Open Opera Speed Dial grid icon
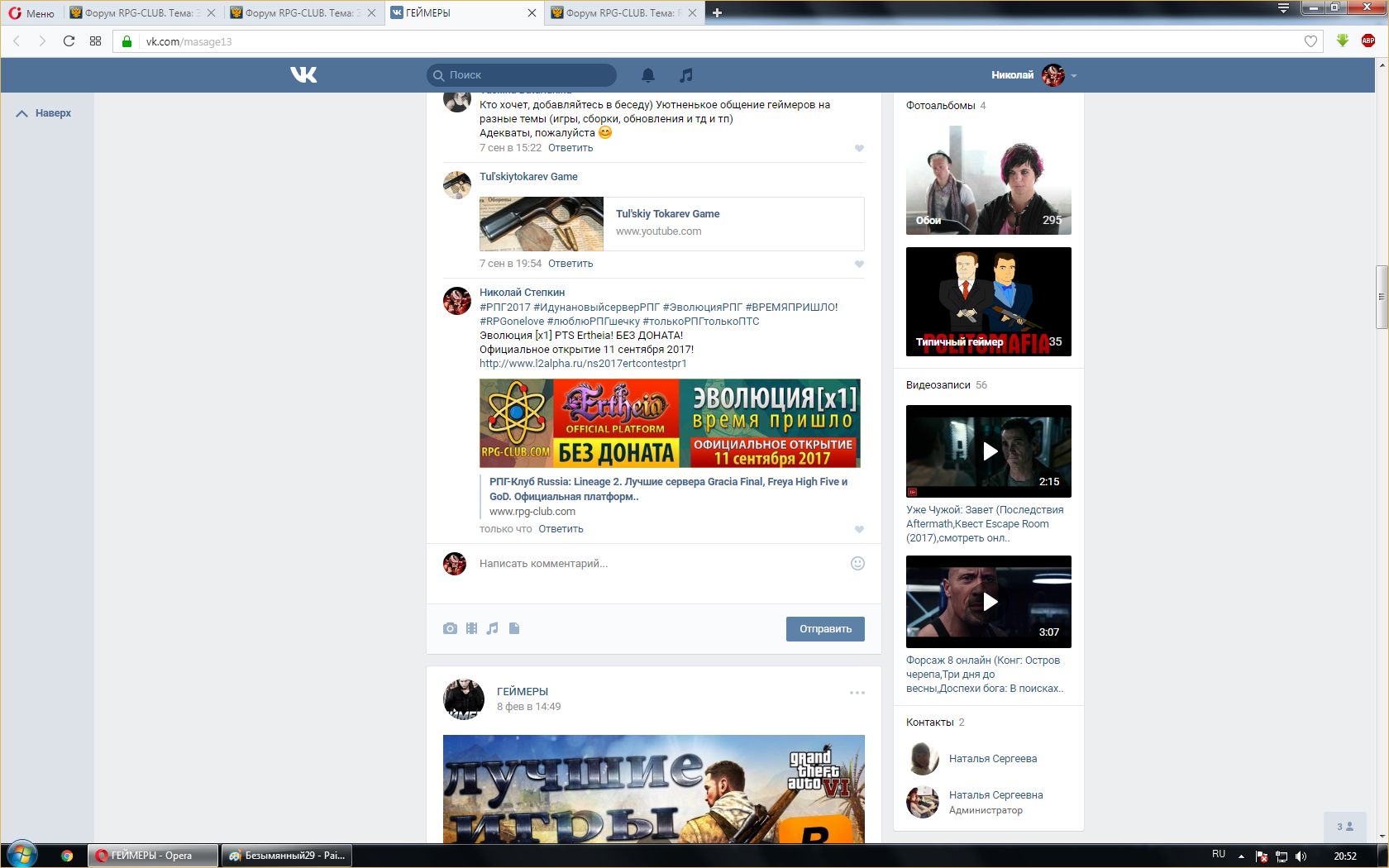 95,41
